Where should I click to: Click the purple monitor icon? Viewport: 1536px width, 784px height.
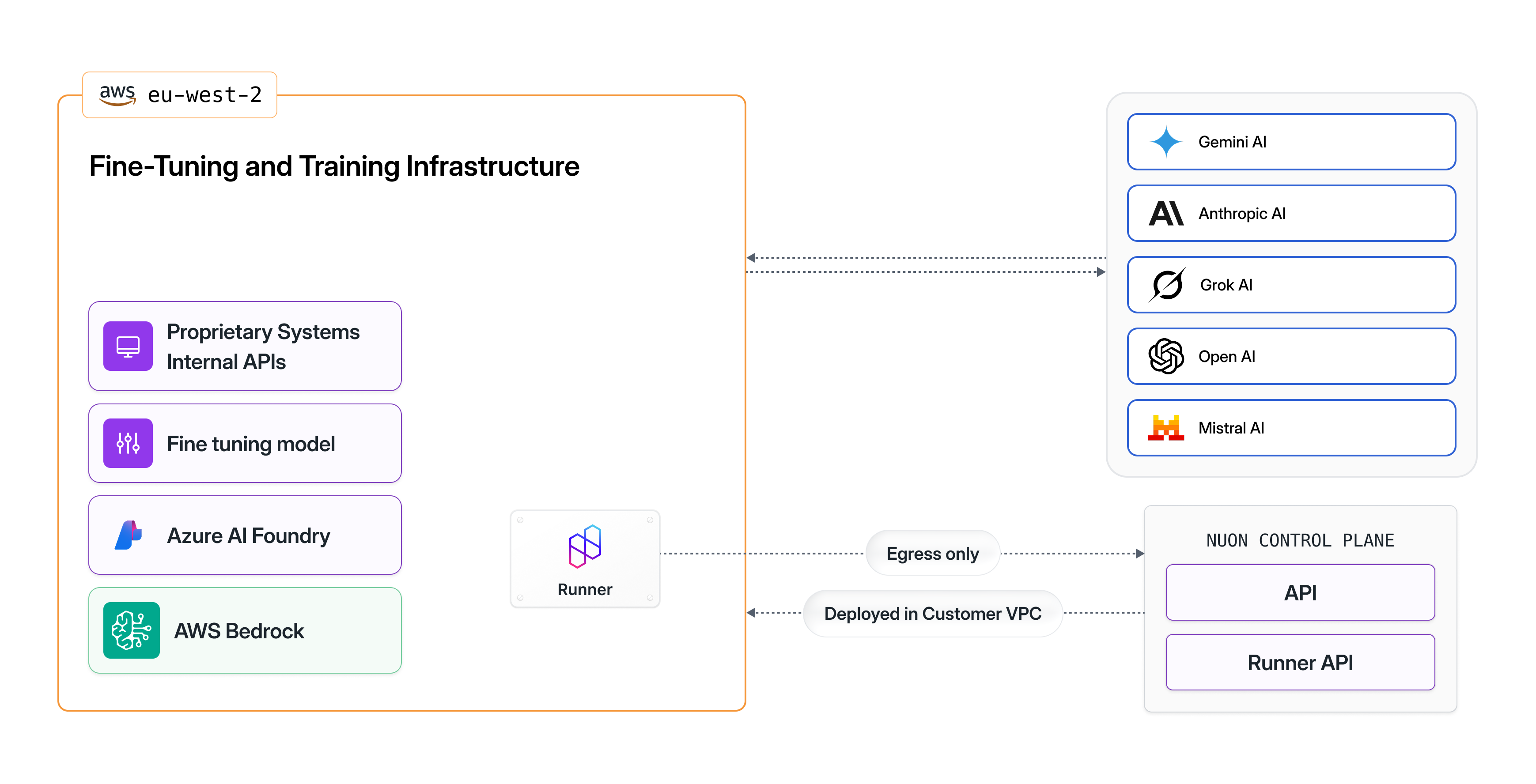pyautogui.click(x=128, y=347)
